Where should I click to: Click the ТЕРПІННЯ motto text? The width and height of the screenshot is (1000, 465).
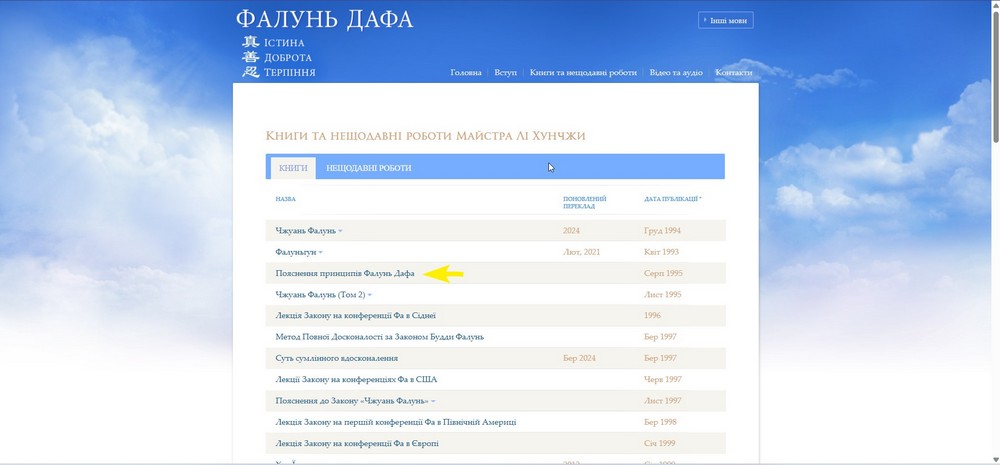coord(290,73)
